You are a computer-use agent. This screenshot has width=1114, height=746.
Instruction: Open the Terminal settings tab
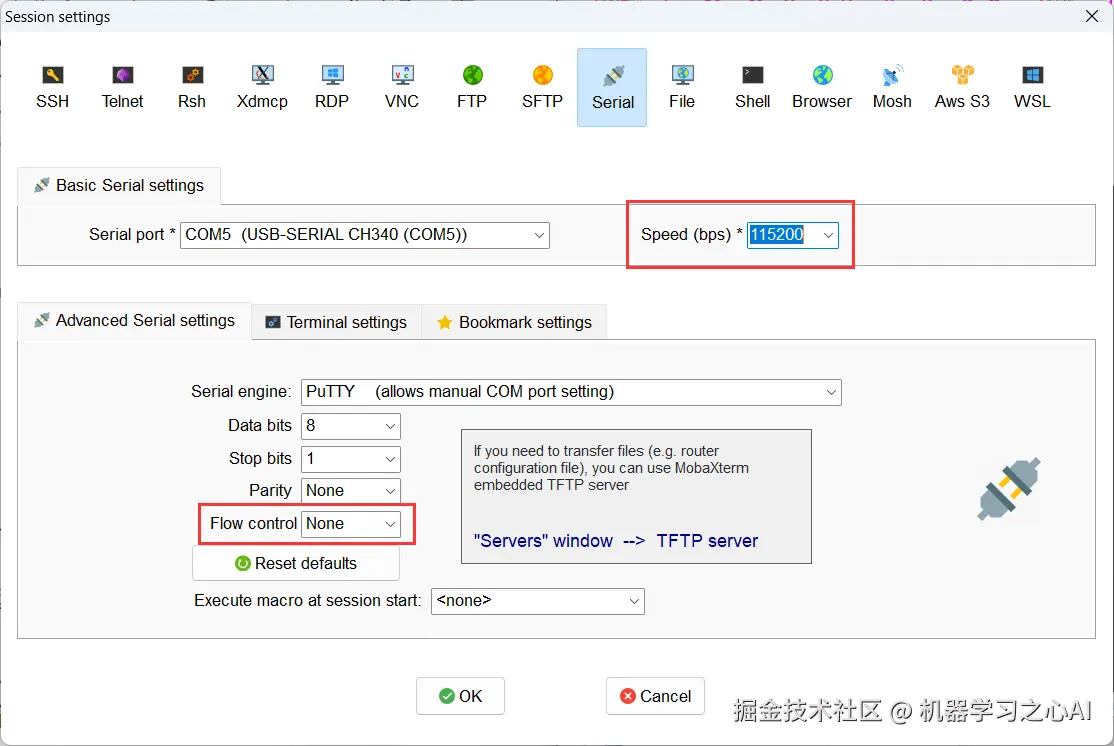336,323
